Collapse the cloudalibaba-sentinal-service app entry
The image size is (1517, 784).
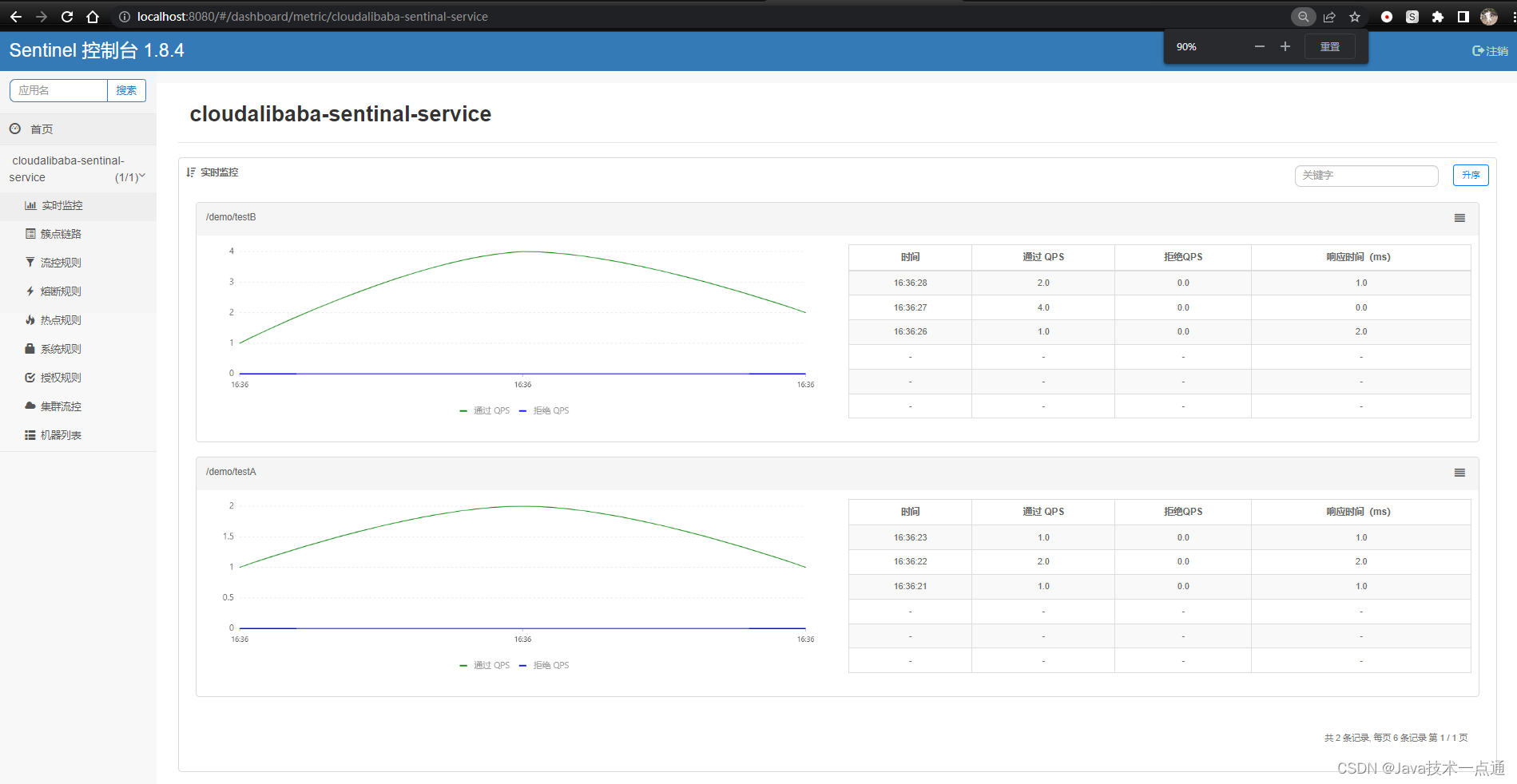point(77,169)
